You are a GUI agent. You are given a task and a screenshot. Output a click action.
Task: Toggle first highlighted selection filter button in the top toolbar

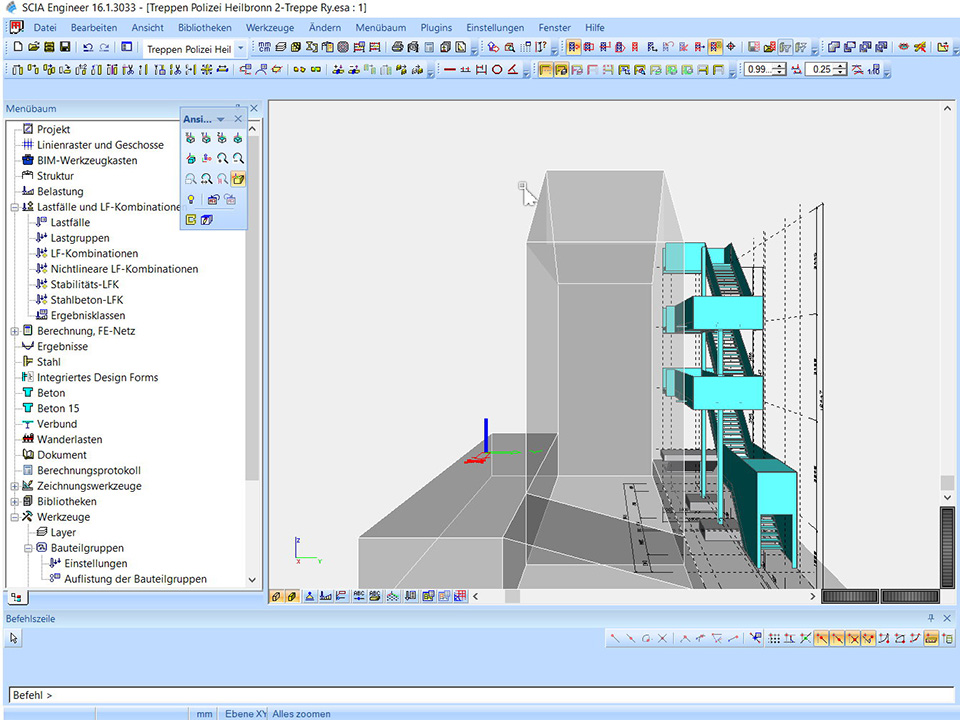(575, 47)
